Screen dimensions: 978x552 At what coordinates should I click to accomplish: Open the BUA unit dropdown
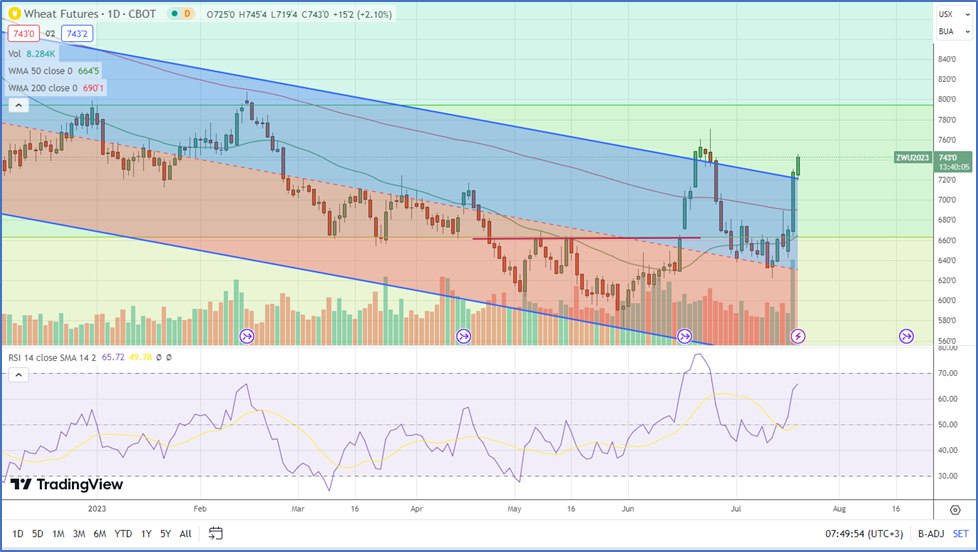954,31
